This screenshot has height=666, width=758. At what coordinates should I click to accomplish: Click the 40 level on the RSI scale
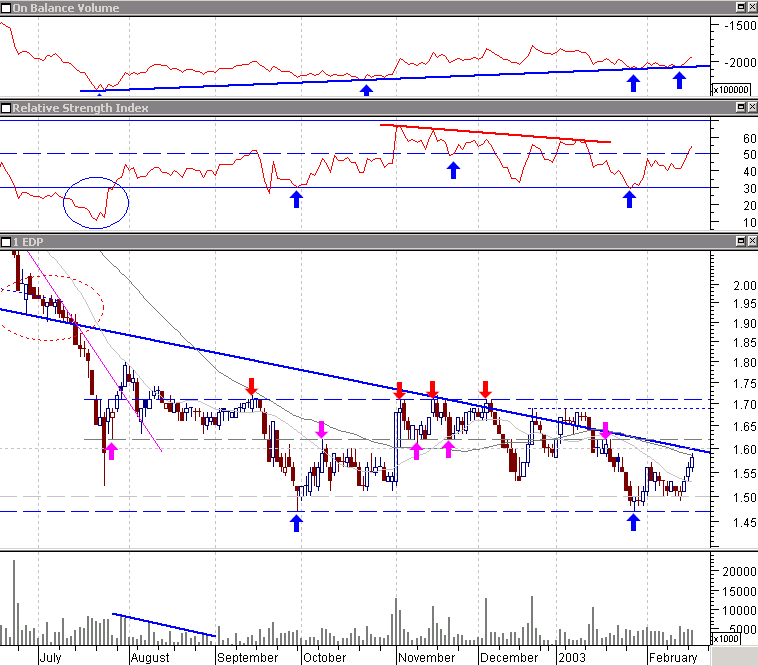click(750, 172)
